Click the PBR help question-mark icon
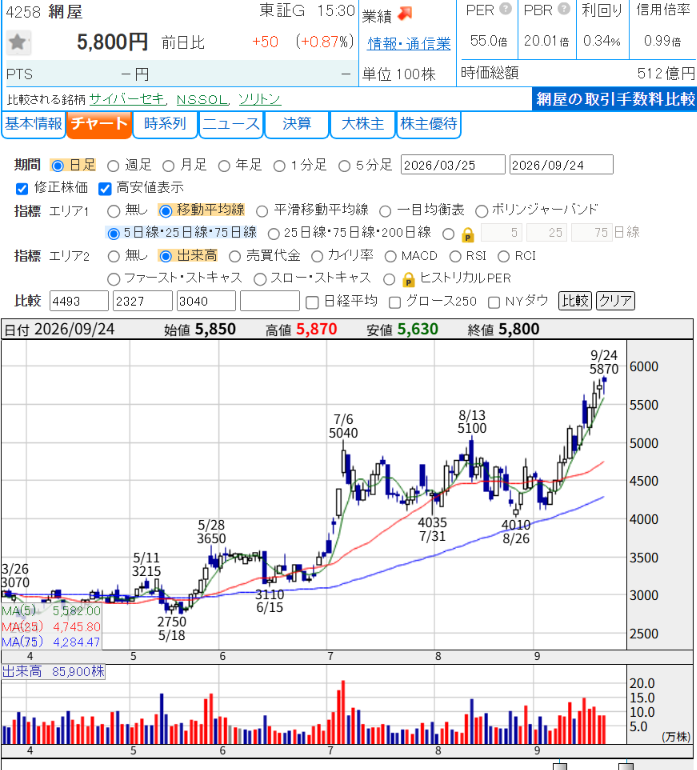Viewport: 697px width, 770px height. (x=564, y=9)
